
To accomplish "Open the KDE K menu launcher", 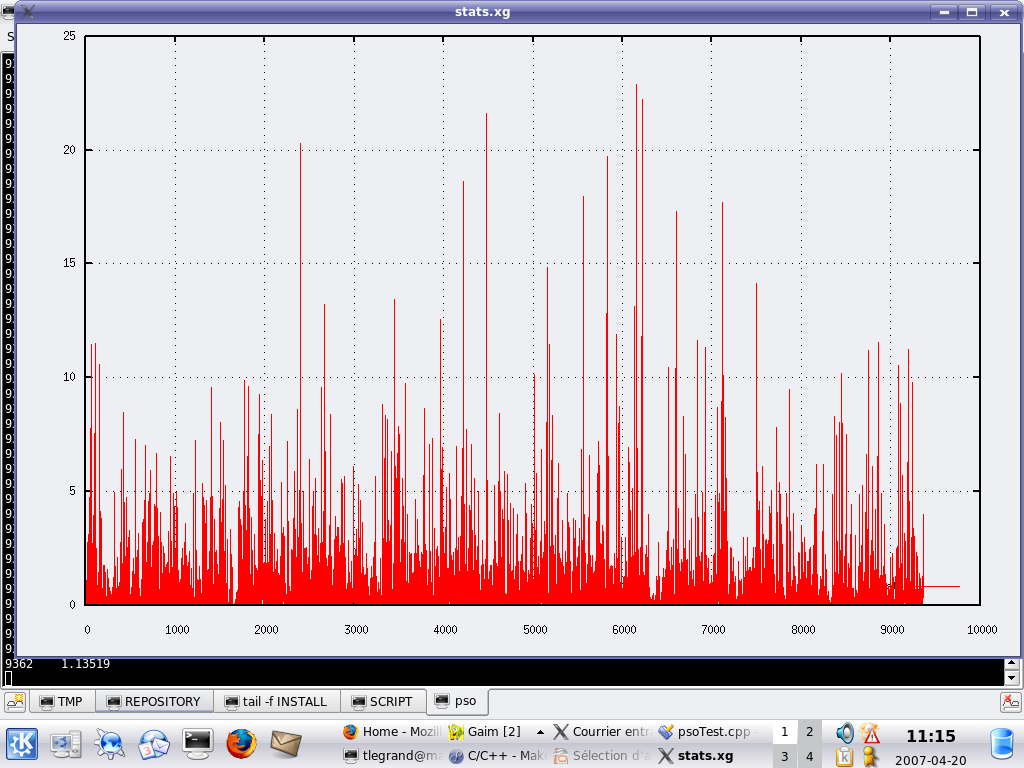I will (x=22, y=743).
